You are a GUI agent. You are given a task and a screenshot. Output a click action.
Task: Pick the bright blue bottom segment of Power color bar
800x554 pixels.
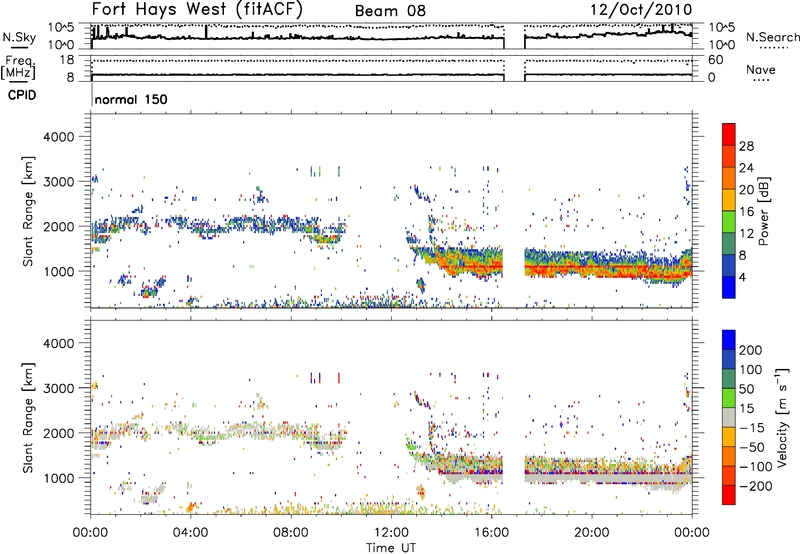[x=729, y=287]
